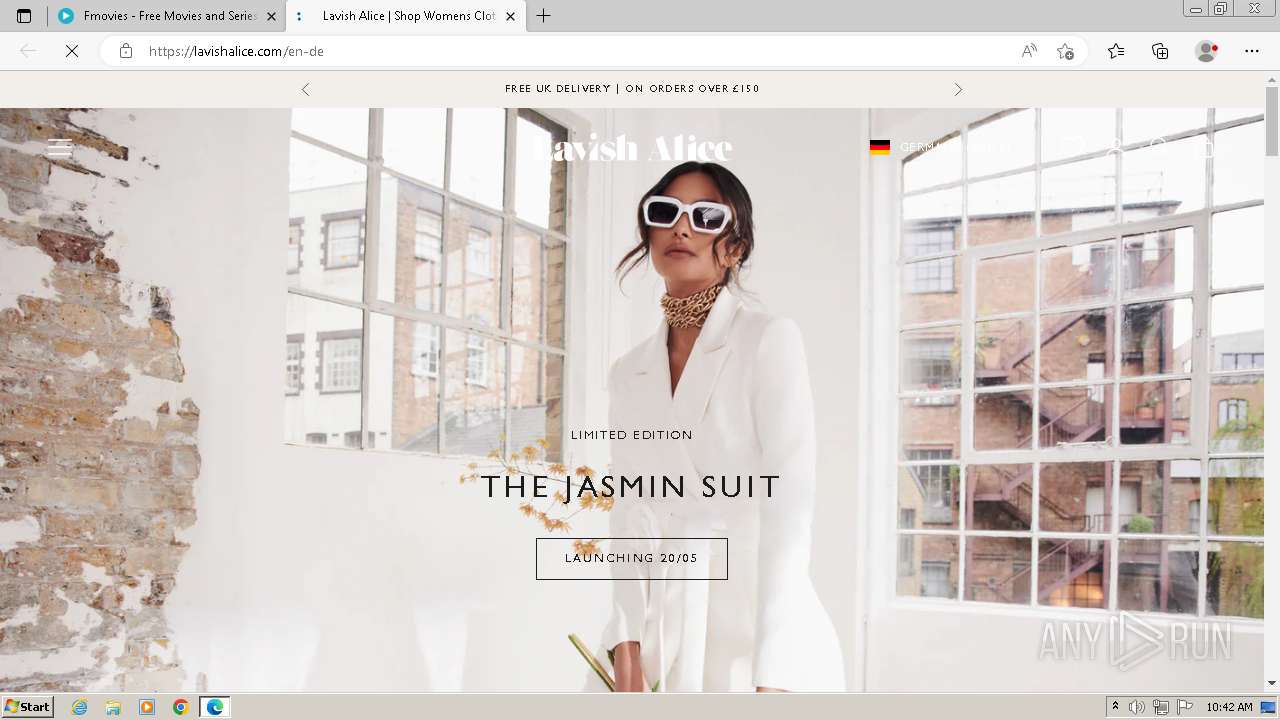Switch to the Lavish Alice tab

pos(406,16)
